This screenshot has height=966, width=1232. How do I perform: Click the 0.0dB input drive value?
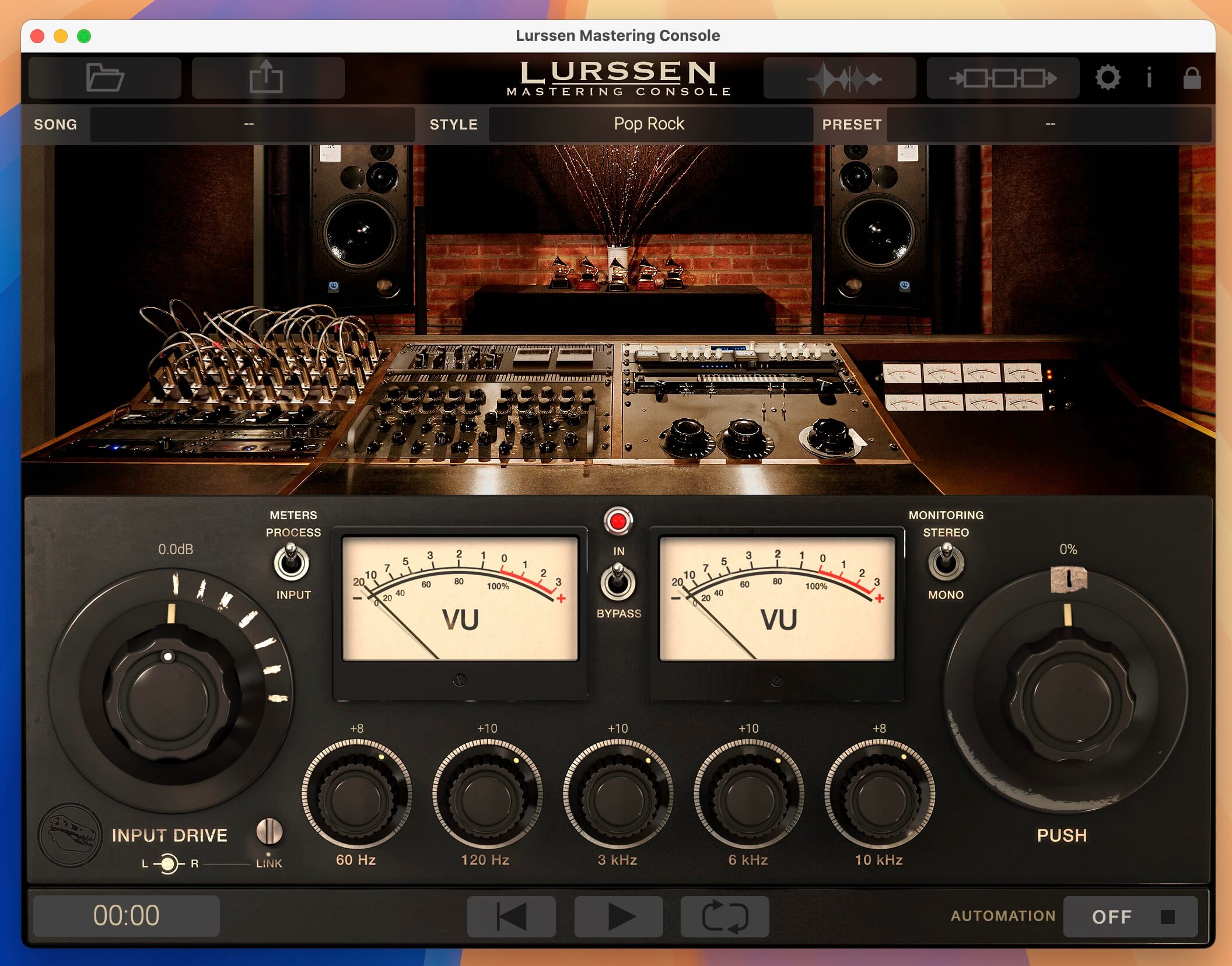click(x=176, y=549)
